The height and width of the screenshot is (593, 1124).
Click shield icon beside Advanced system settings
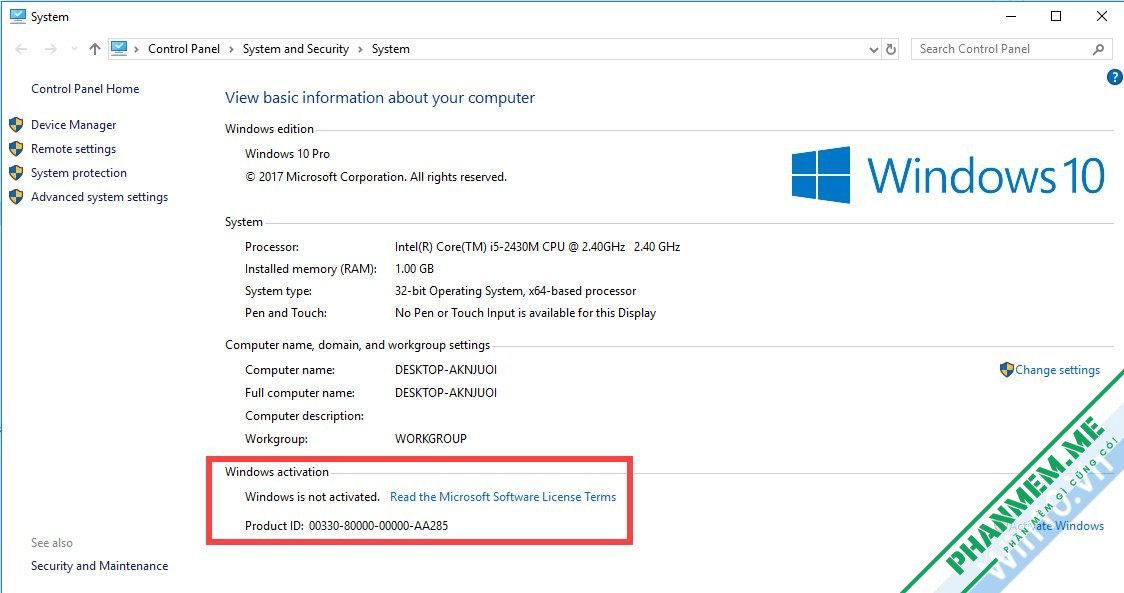point(16,196)
